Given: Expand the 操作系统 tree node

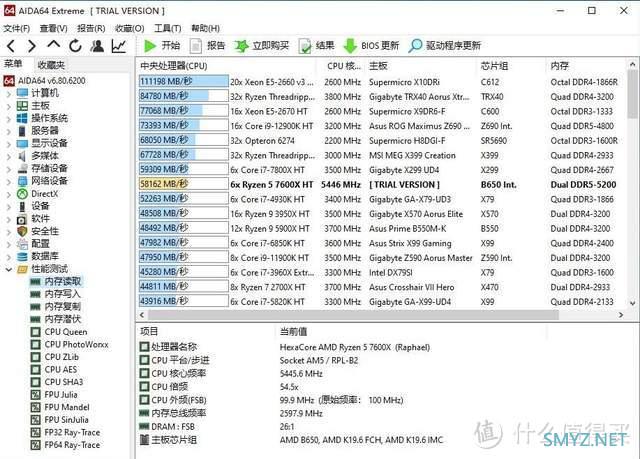Looking at the screenshot, I should [x=9, y=119].
